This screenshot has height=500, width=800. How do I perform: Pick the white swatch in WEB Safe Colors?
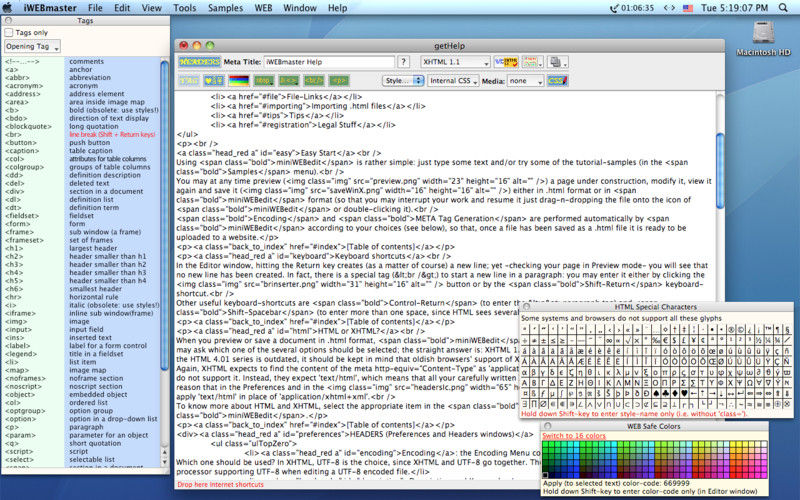pyautogui.click(x=764, y=444)
